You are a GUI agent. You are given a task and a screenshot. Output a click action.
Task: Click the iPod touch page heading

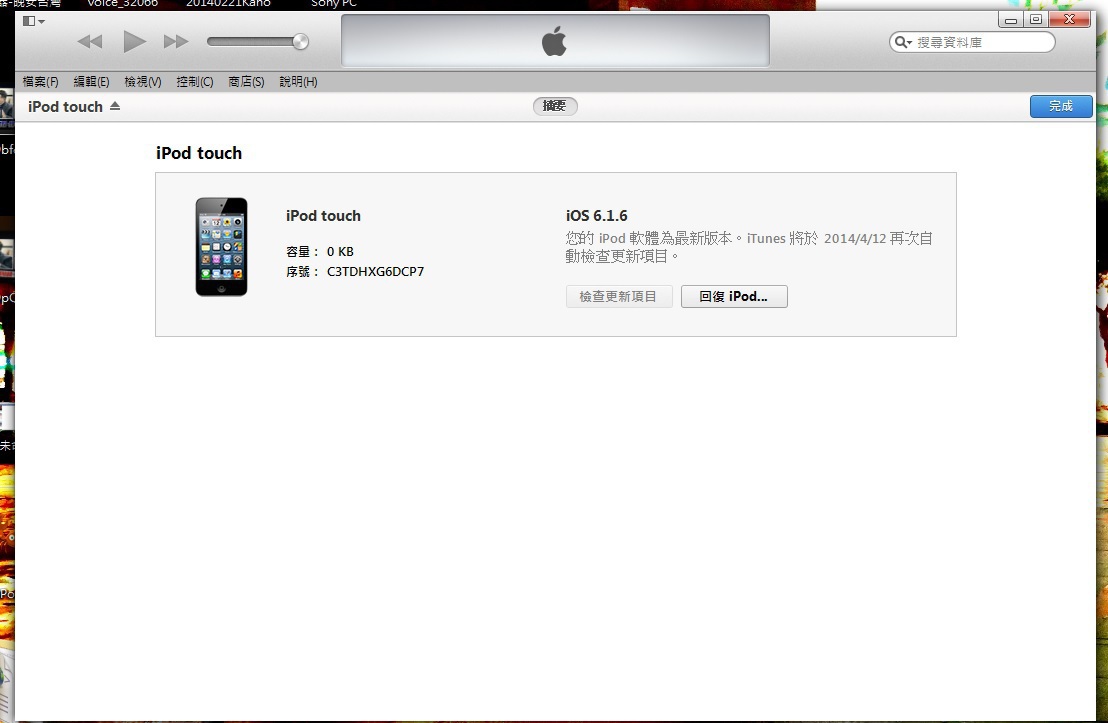(x=199, y=153)
